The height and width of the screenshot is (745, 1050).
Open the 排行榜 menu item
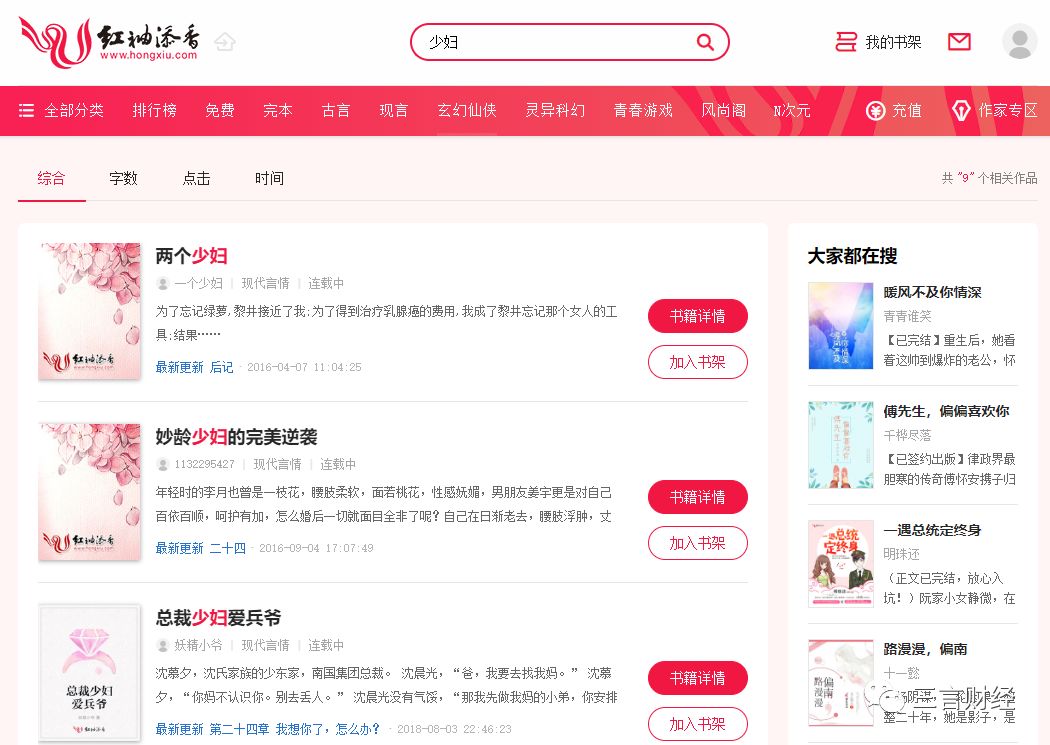155,110
